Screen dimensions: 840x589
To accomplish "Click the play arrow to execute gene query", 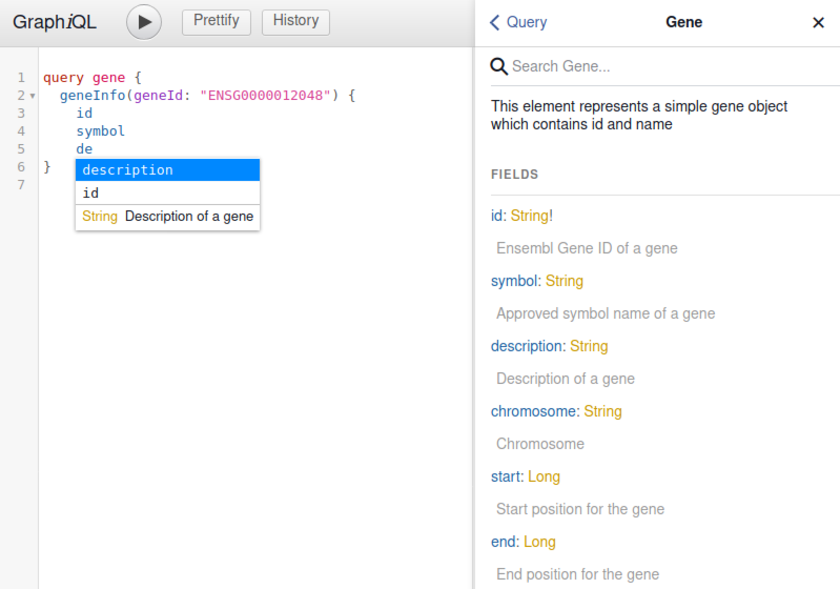I will (143, 21).
